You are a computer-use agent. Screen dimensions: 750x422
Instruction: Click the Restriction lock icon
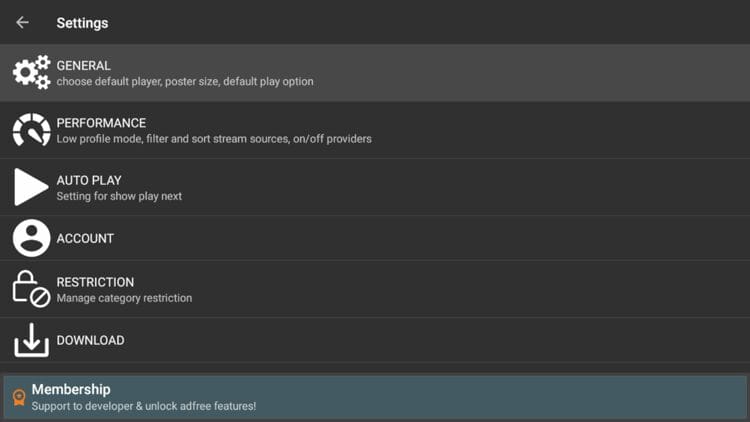pyautogui.click(x=31, y=289)
